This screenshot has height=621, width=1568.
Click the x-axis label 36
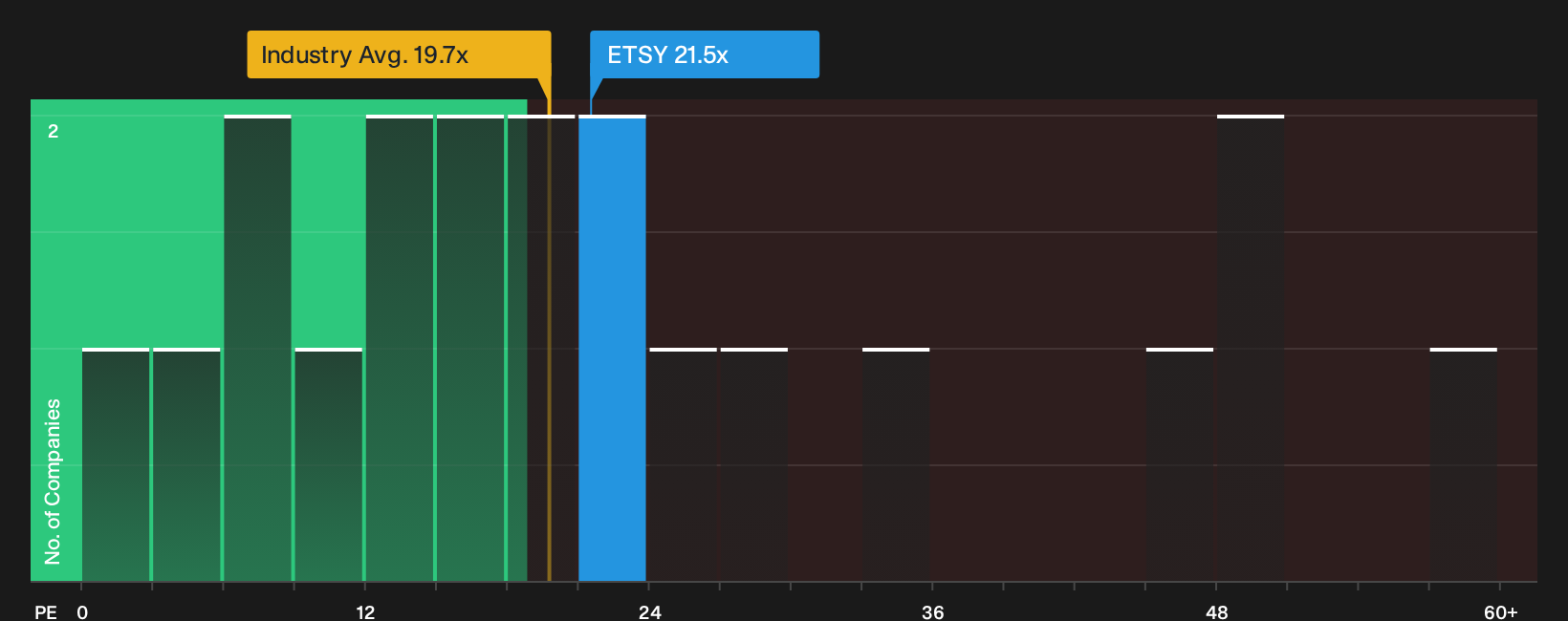click(x=932, y=611)
